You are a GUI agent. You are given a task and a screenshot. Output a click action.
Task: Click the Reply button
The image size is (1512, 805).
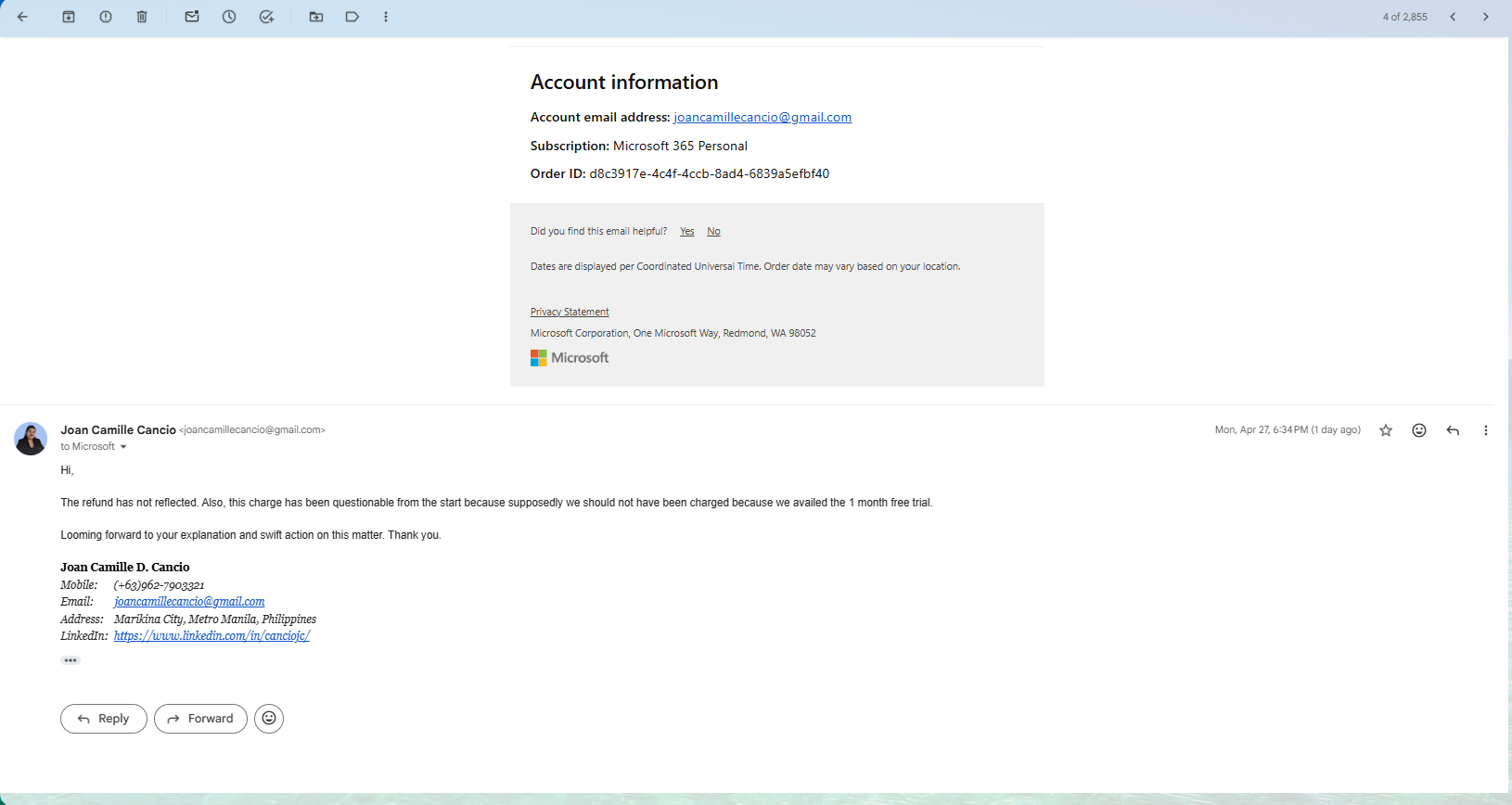[104, 719]
